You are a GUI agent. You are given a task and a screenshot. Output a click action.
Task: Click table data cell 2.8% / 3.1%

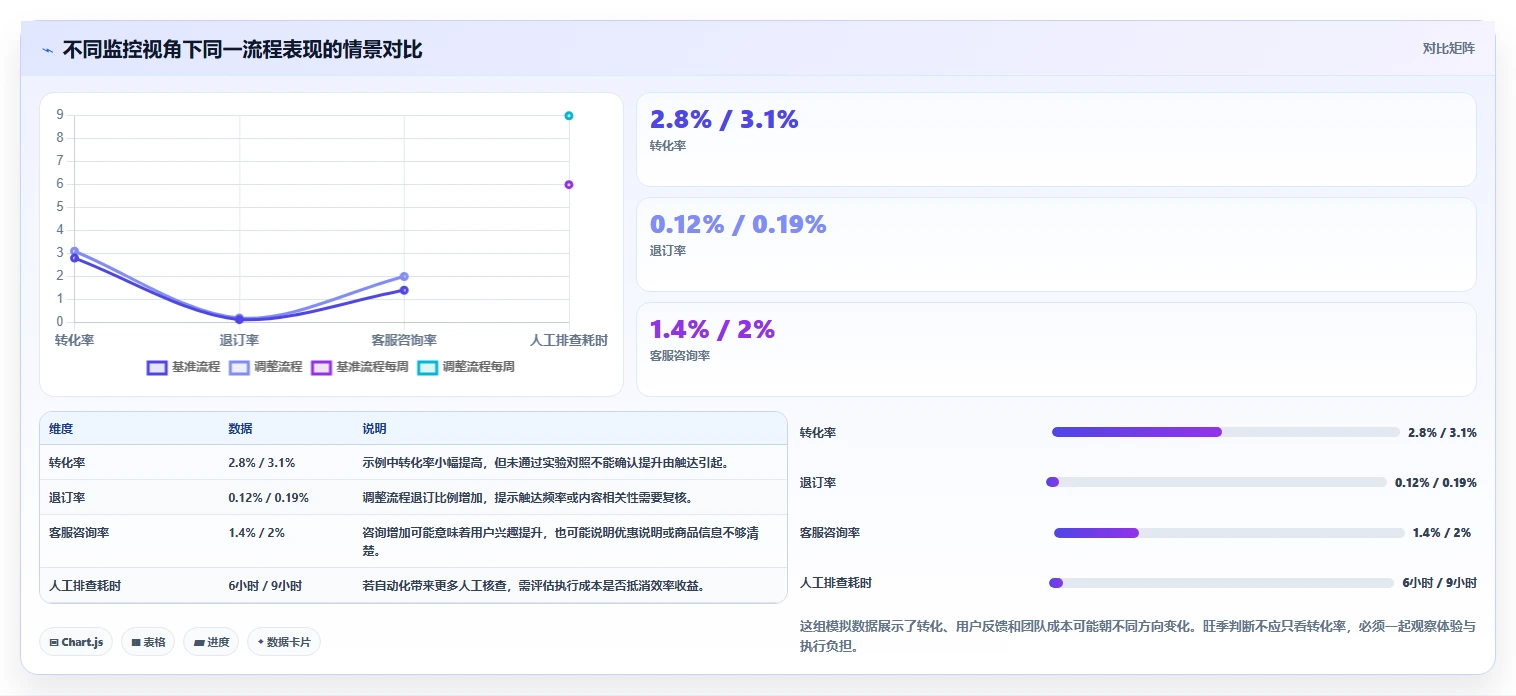tap(261, 463)
